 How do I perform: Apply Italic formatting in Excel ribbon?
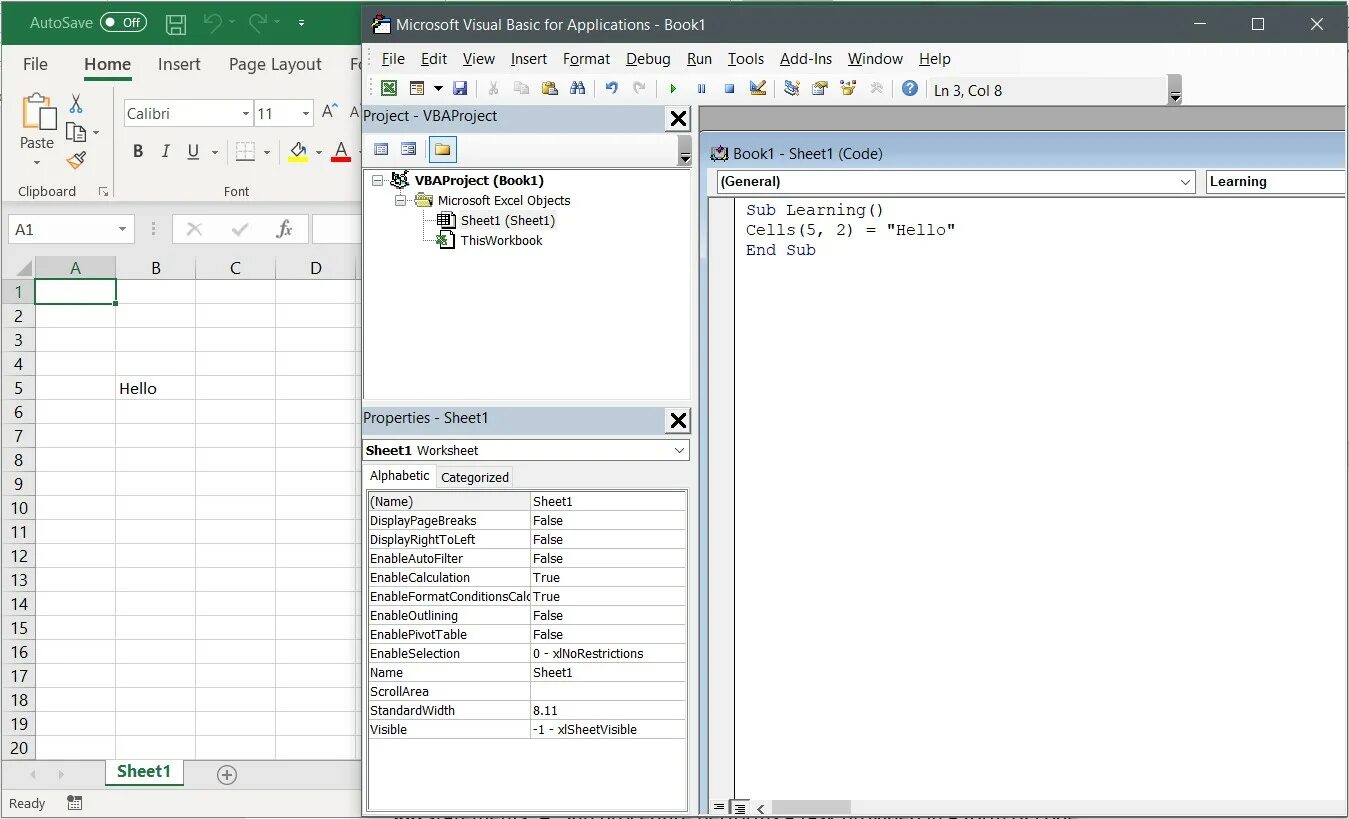point(165,152)
